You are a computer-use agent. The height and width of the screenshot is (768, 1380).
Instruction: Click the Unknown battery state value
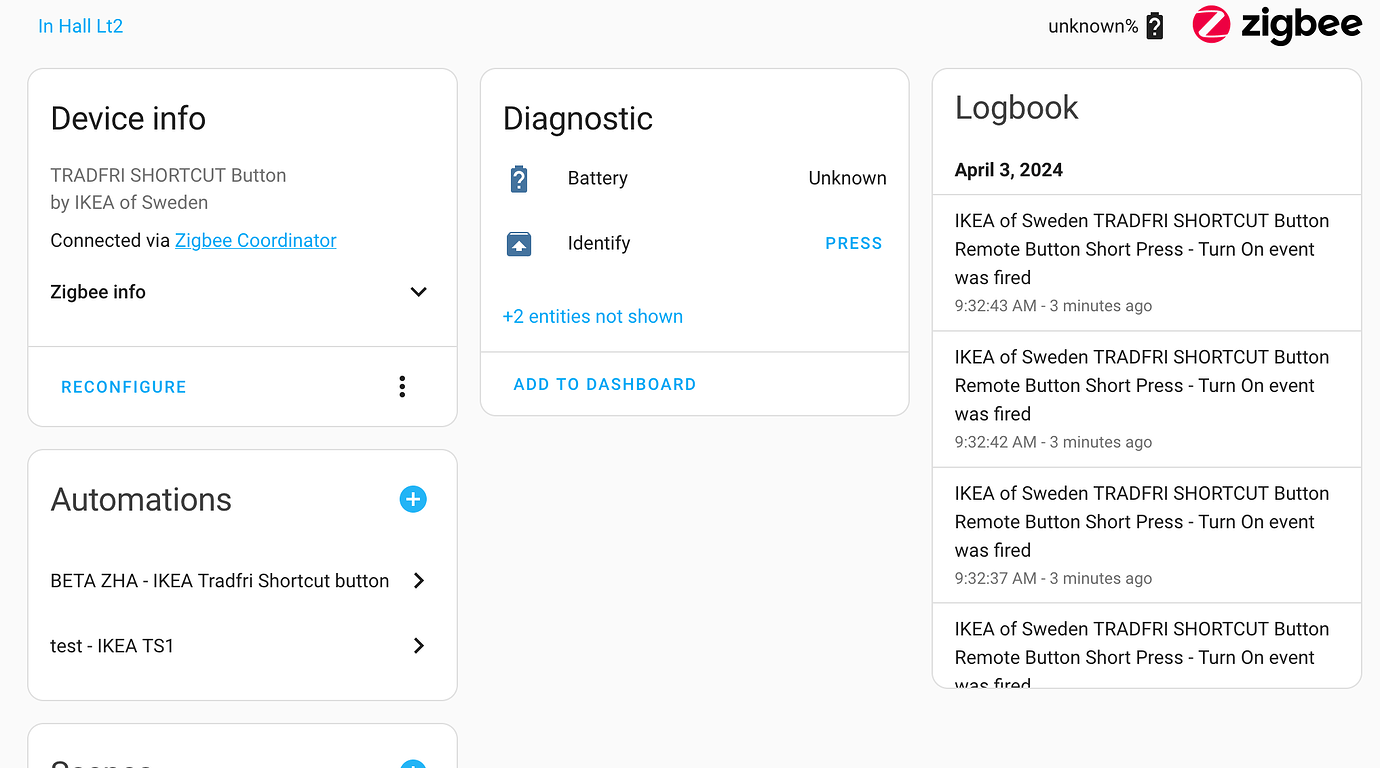click(847, 178)
